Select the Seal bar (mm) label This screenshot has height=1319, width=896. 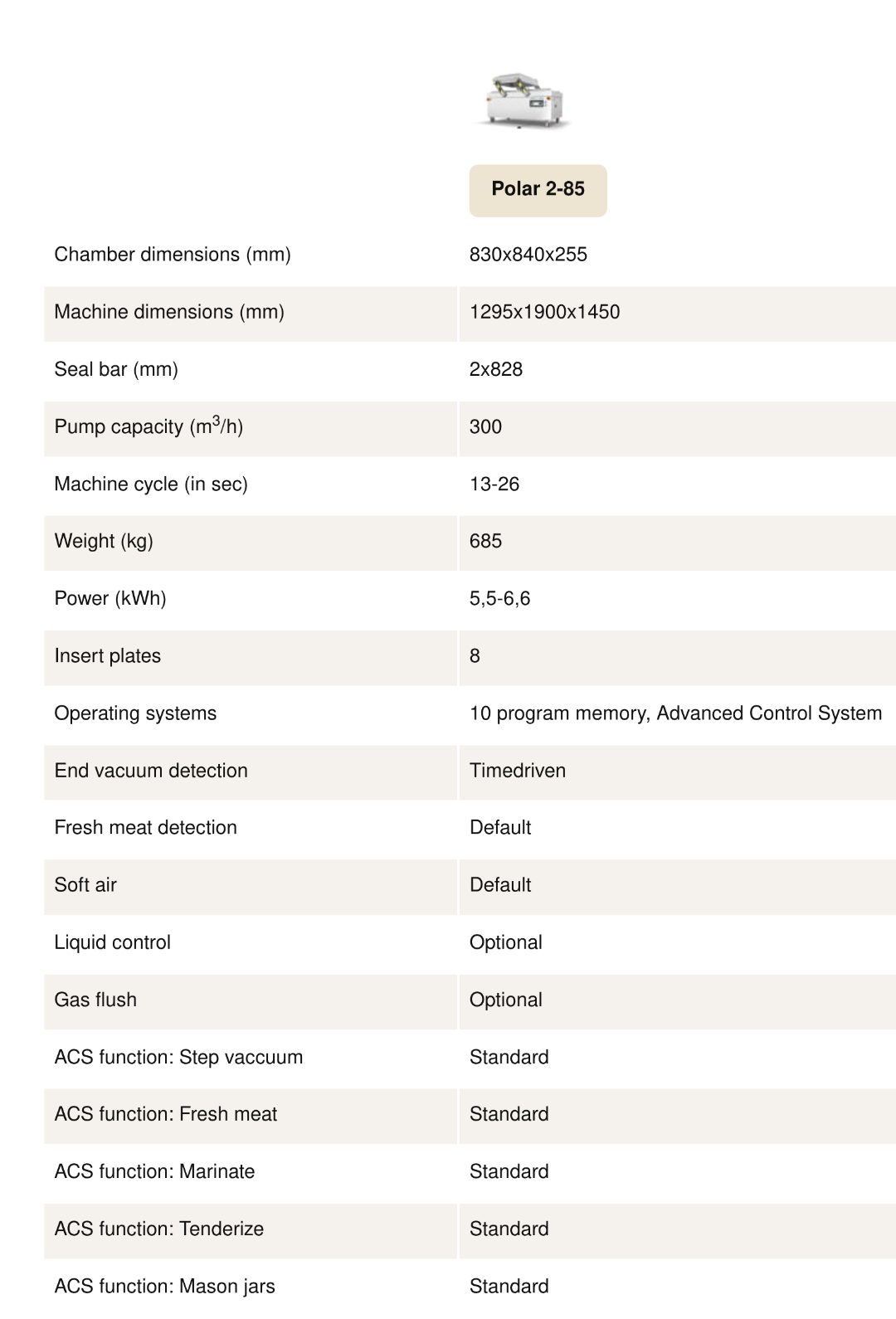(x=116, y=369)
